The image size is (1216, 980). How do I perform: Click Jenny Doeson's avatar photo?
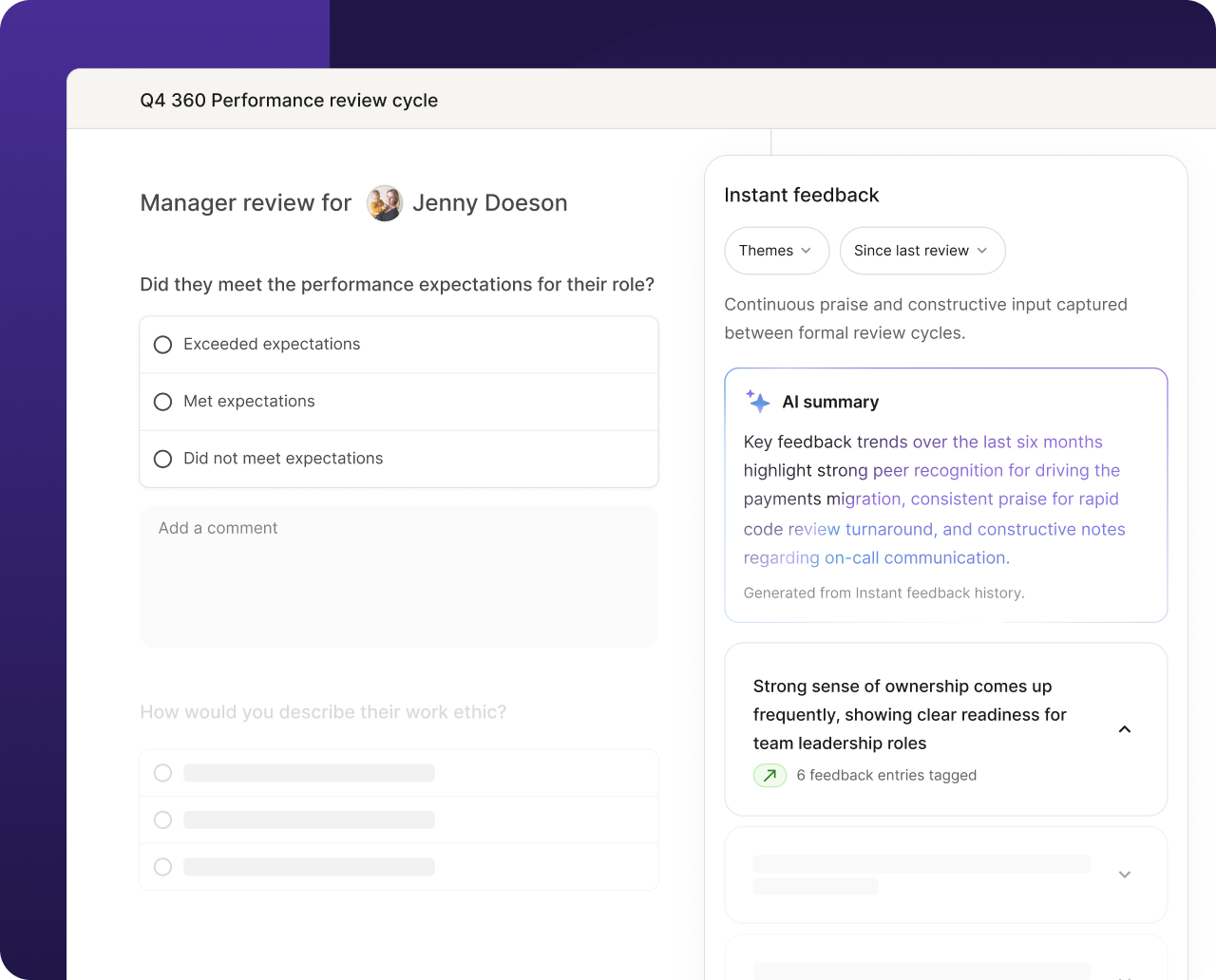(385, 203)
